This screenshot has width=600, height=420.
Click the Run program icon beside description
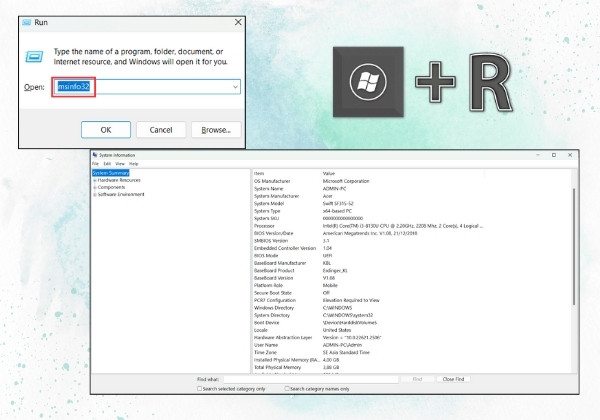[x=34, y=57]
